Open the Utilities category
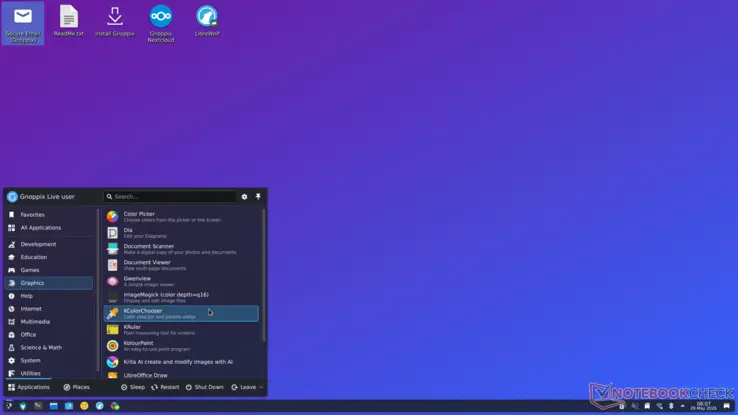The width and height of the screenshot is (738, 415). (x=48, y=373)
